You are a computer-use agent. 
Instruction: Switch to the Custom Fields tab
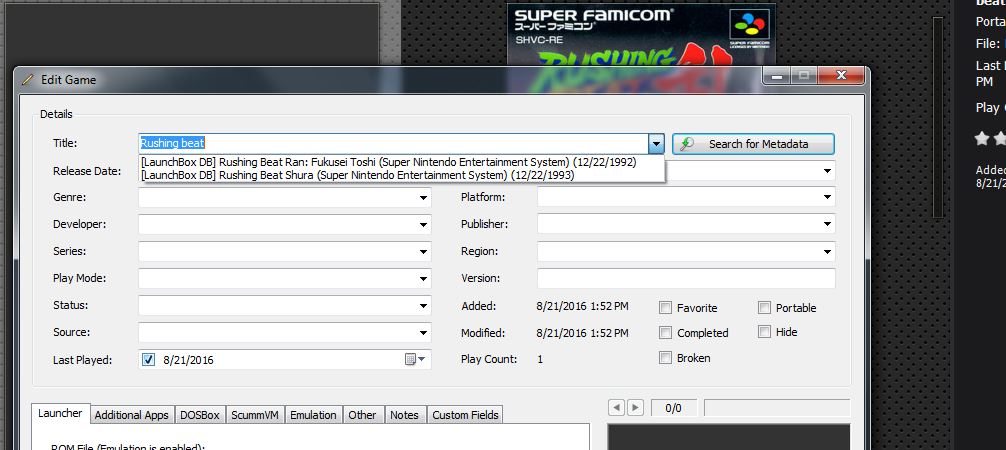click(465, 415)
